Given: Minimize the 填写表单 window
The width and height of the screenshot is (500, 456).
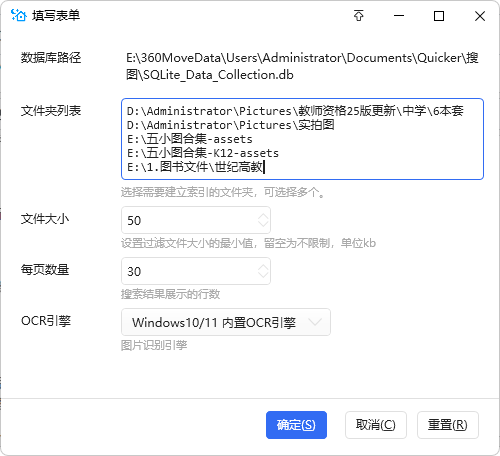Looking at the screenshot, I should tap(399, 16).
